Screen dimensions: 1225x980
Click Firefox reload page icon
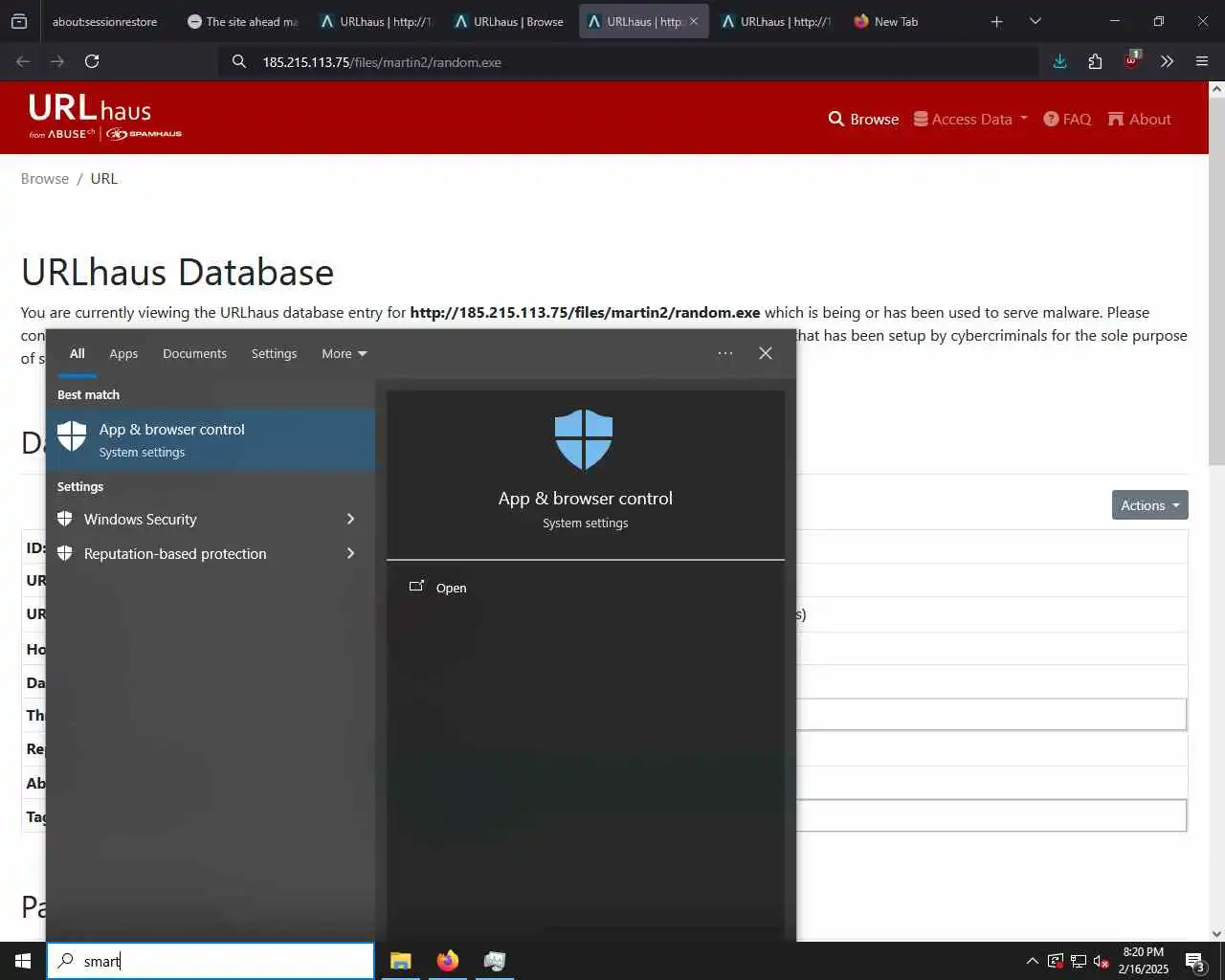[92, 61]
